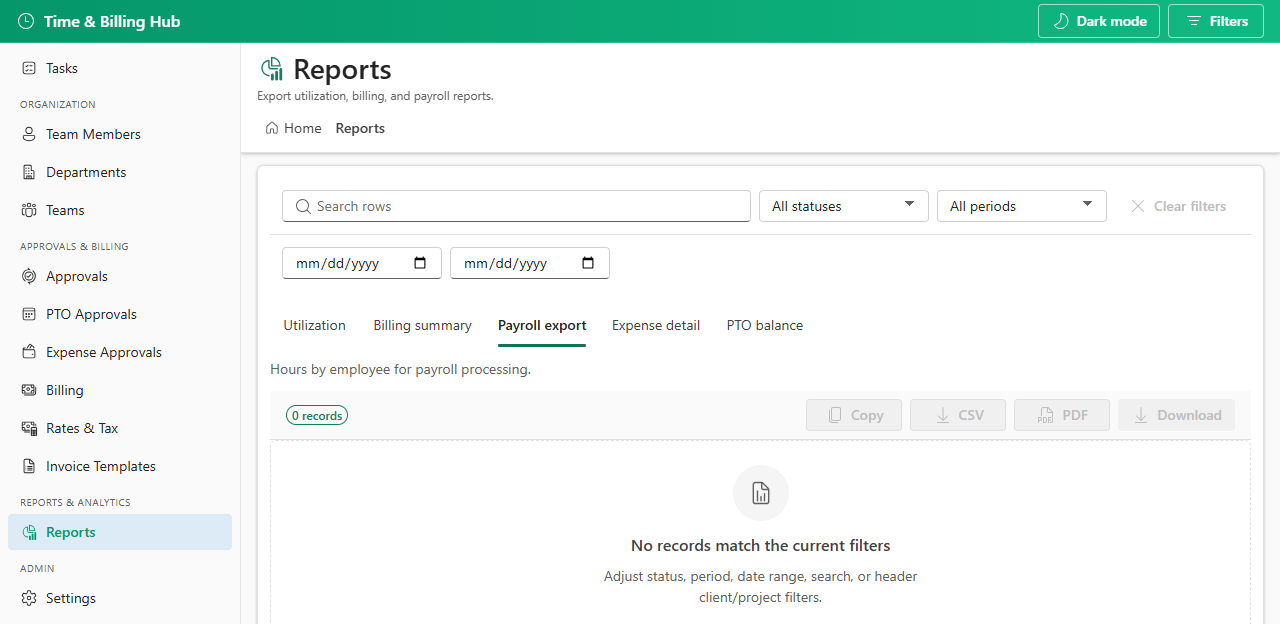Viewport: 1280px width, 624px height.
Task: Switch to the Billing summary tab
Action: [422, 325]
